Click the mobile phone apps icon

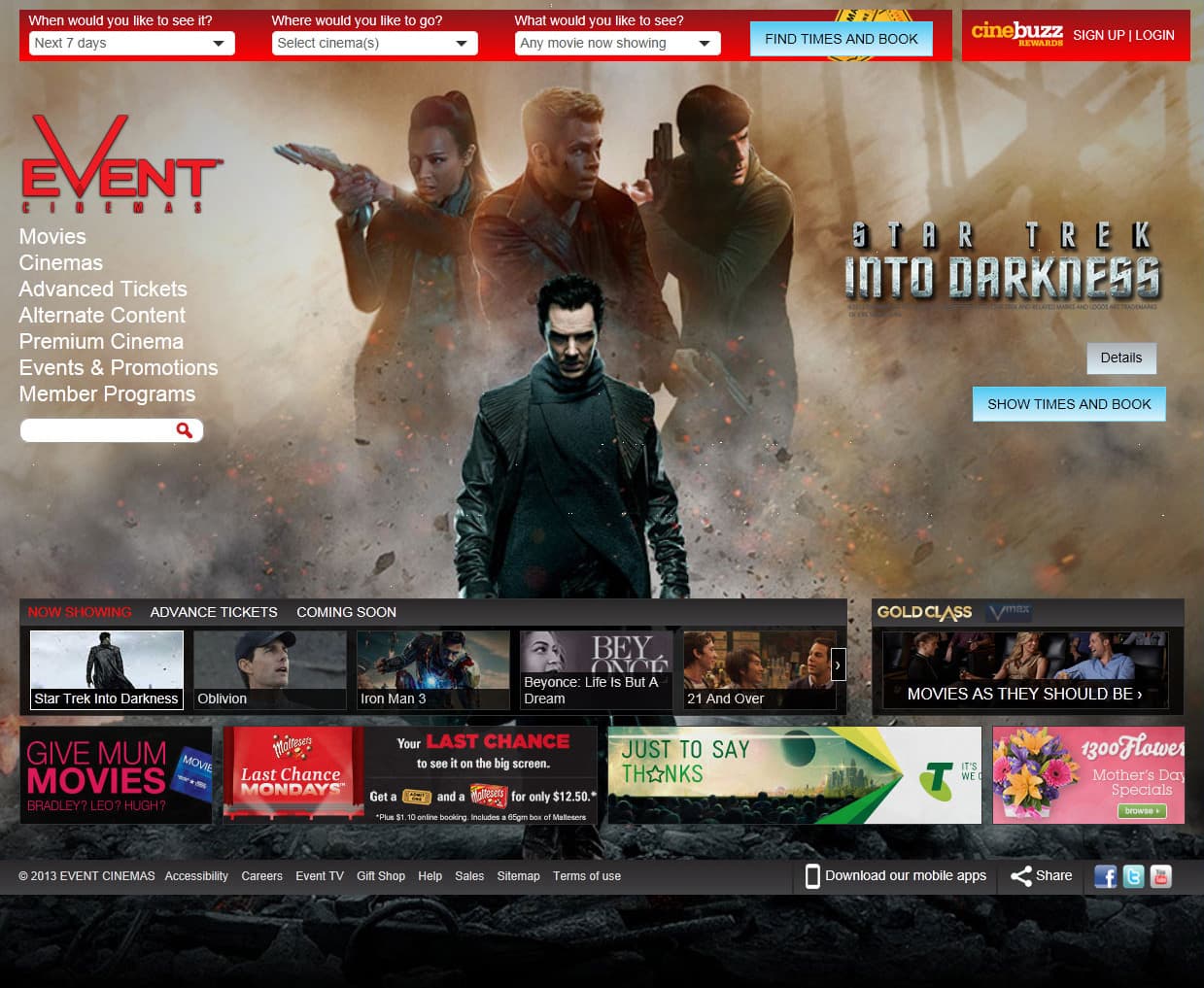(811, 875)
